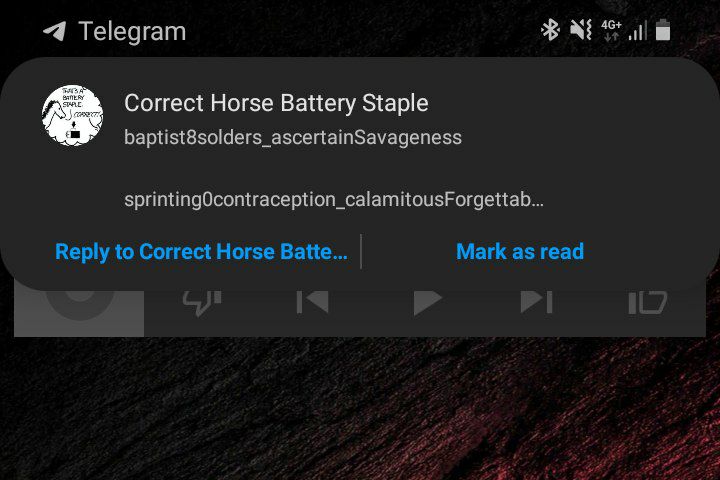
Task: Tap the thumbs down media button
Action: click(x=202, y=302)
